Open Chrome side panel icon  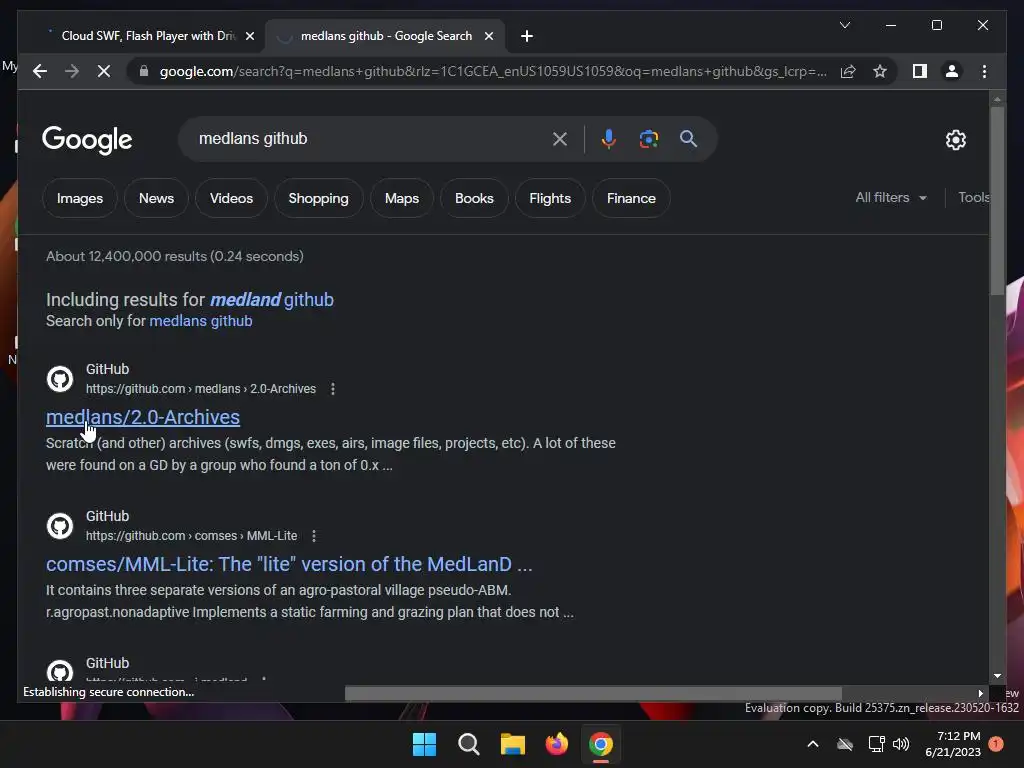pyautogui.click(x=920, y=71)
